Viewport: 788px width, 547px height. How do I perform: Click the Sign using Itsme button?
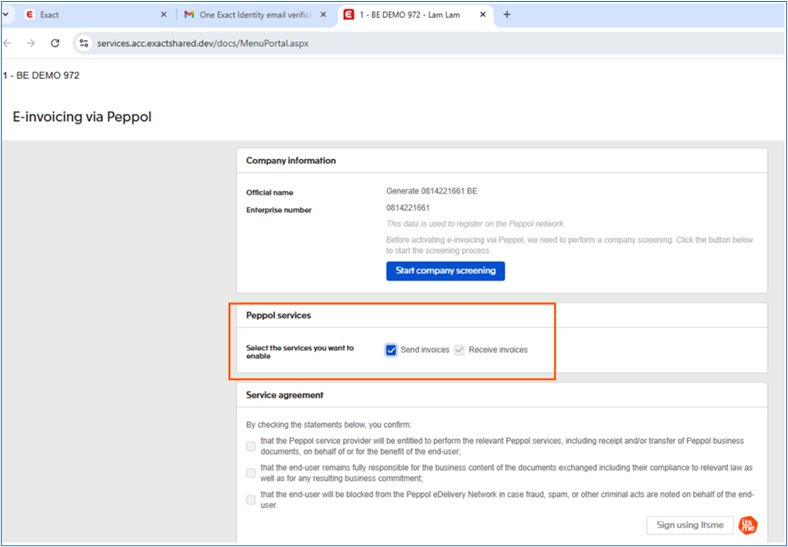pyautogui.click(x=689, y=525)
